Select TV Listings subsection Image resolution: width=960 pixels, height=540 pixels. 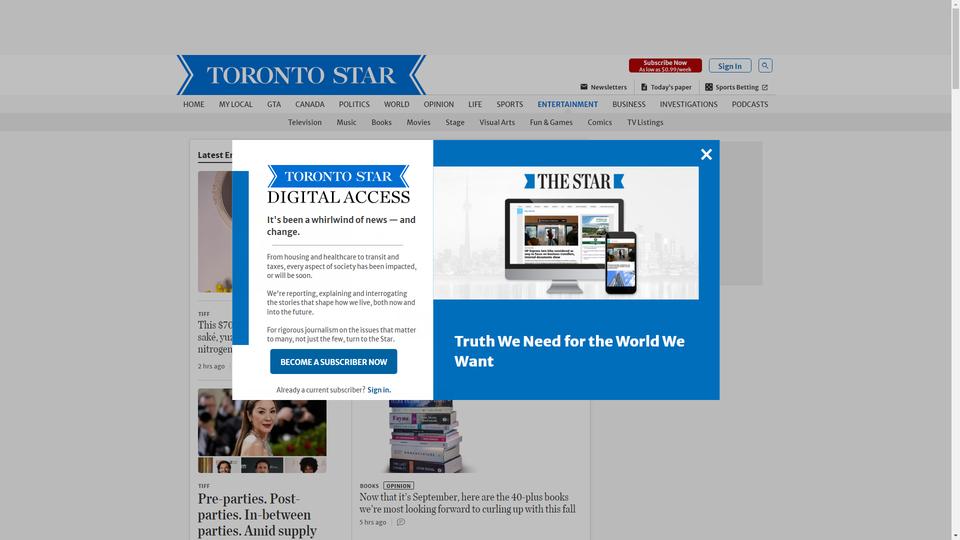pyautogui.click(x=645, y=122)
